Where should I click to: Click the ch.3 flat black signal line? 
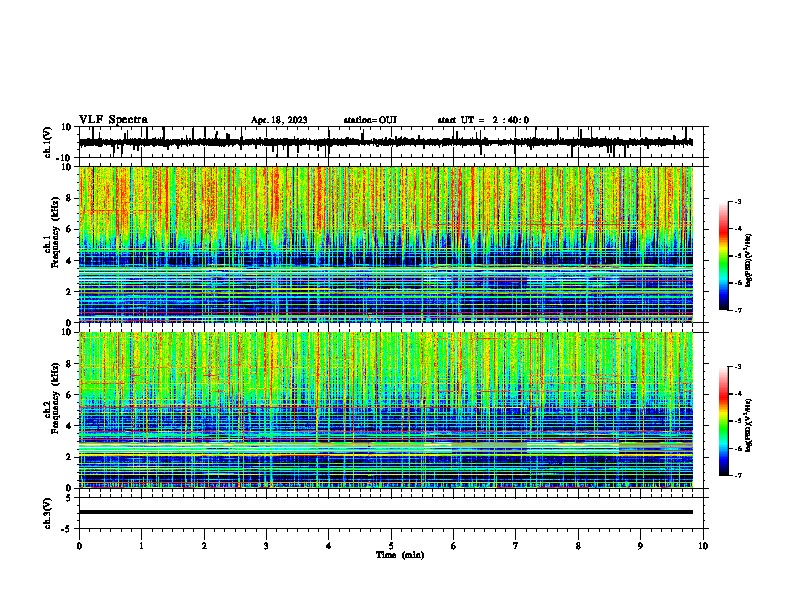pyautogui.click(x=385, y=512)
